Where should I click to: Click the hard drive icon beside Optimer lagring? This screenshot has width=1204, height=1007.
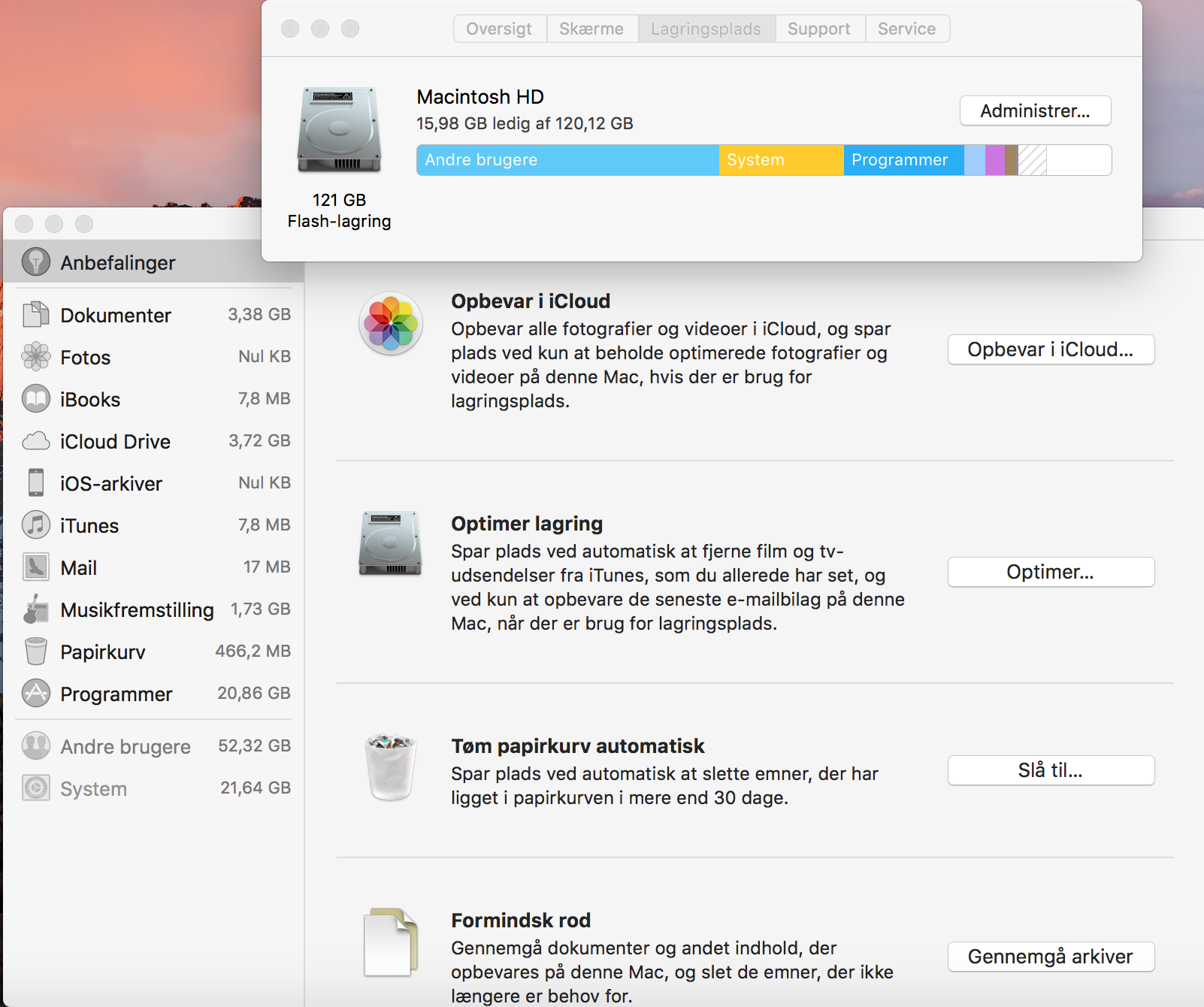point(391,543)
